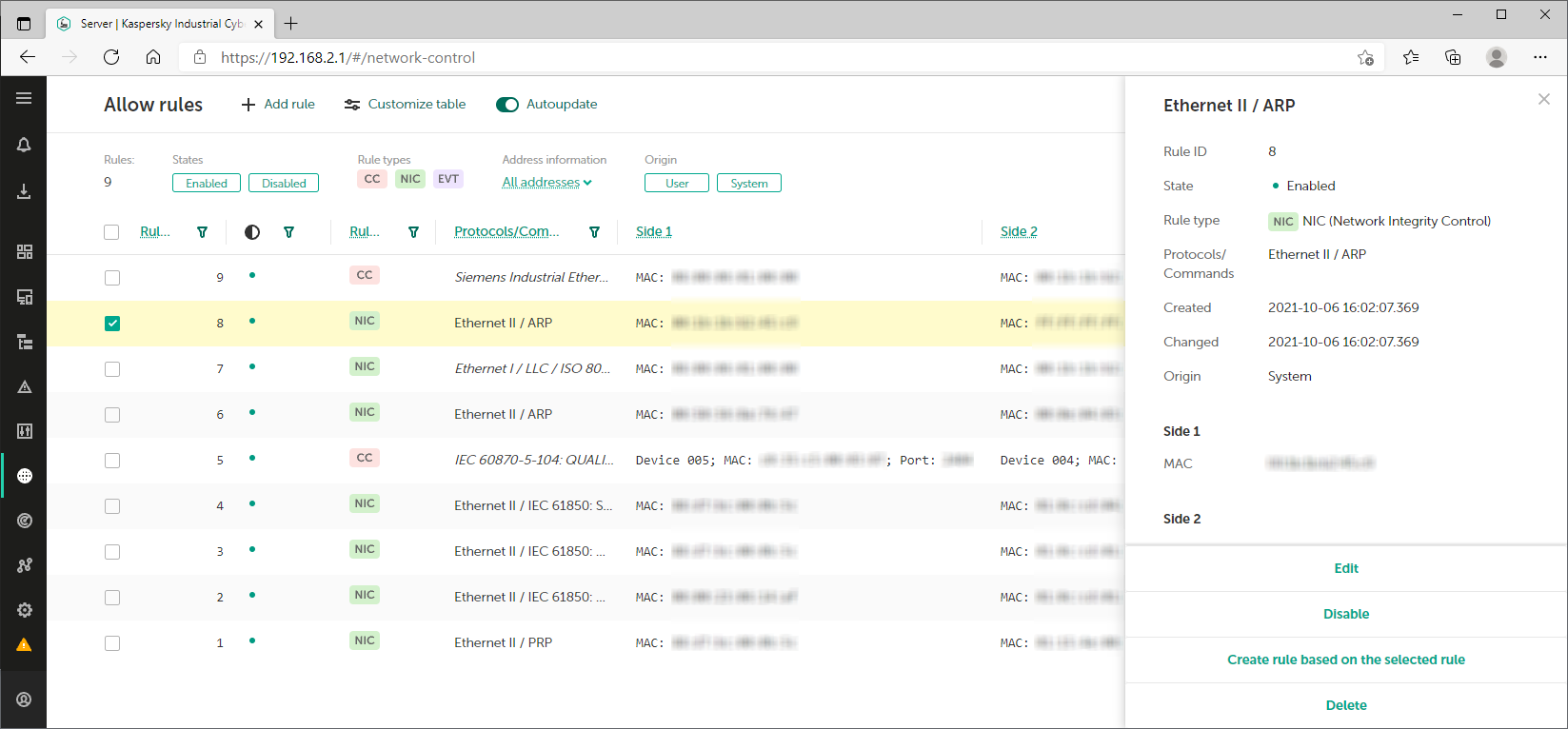This screenshot has height=729, width=1568.
Task: Close the Ethernet II / ARP details panel
Action: tap(1543, 99)
